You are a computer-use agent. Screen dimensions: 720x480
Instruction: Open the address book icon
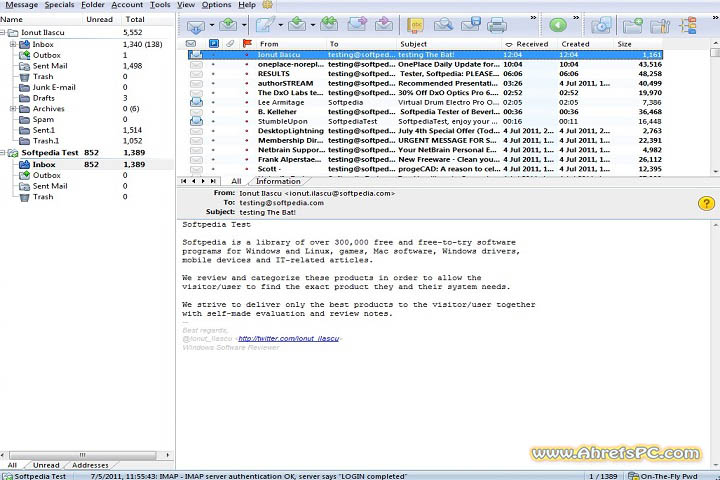[415, 25]
